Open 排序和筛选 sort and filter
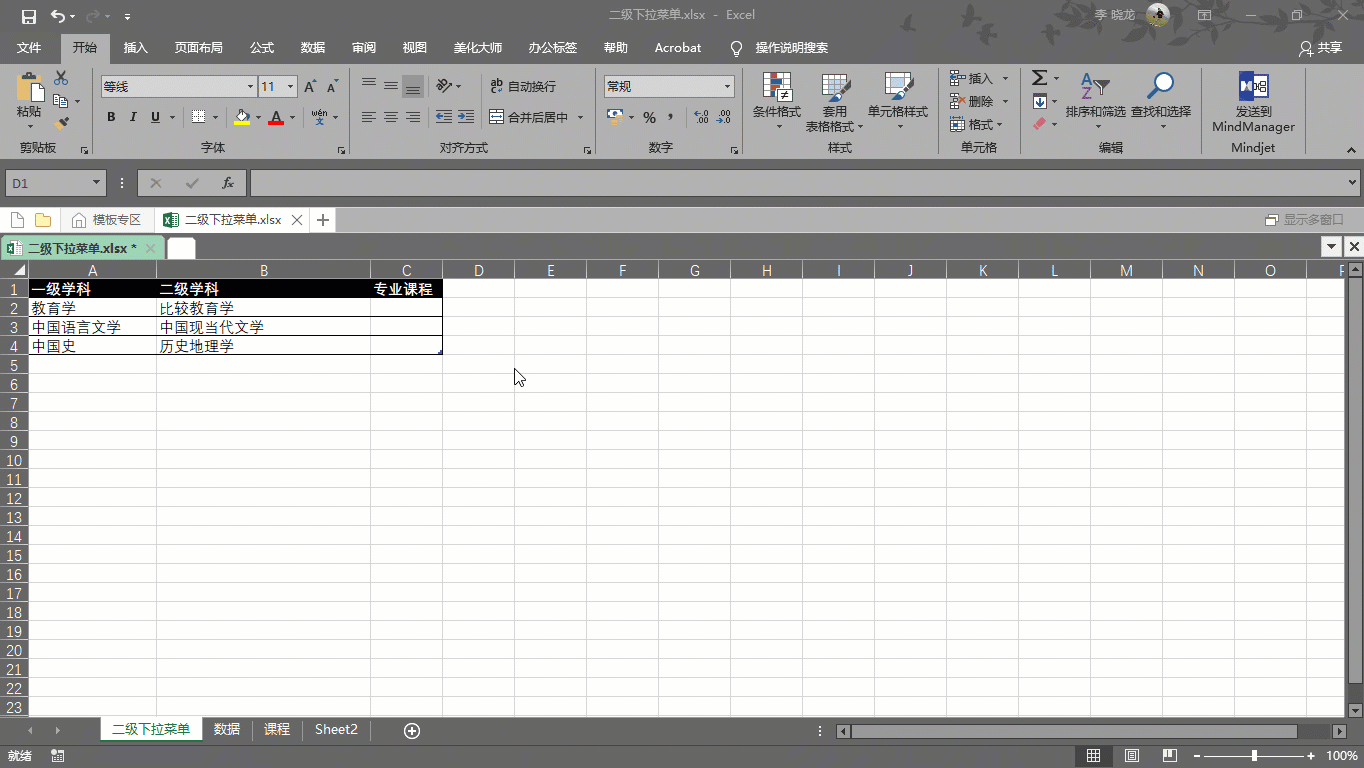This screenshot has height=768, width=1364. 1096,100
